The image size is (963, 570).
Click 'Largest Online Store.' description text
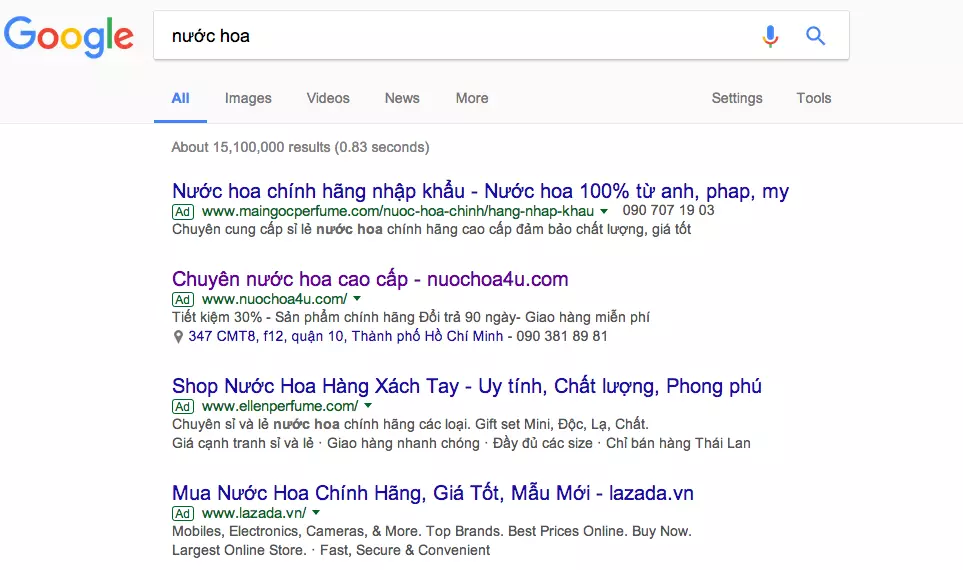click(x=240, y=550)
